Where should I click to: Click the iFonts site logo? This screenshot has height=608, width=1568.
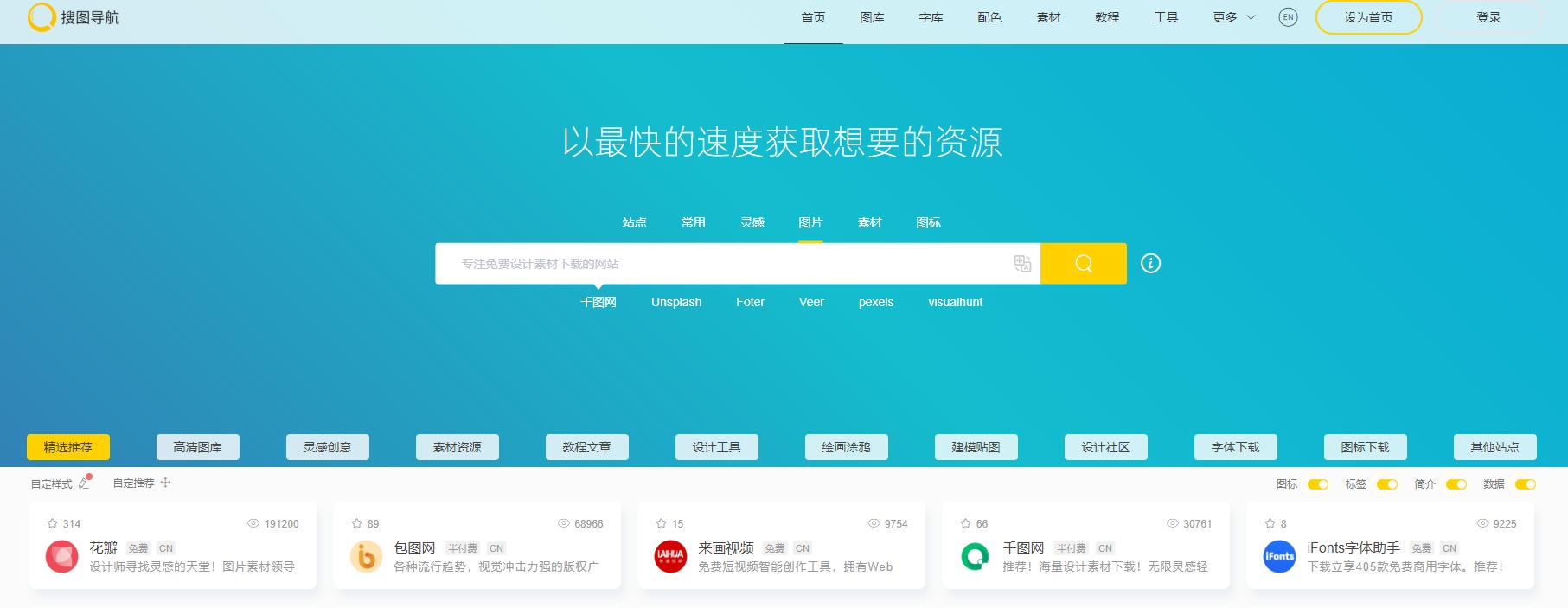[1280, 556]
